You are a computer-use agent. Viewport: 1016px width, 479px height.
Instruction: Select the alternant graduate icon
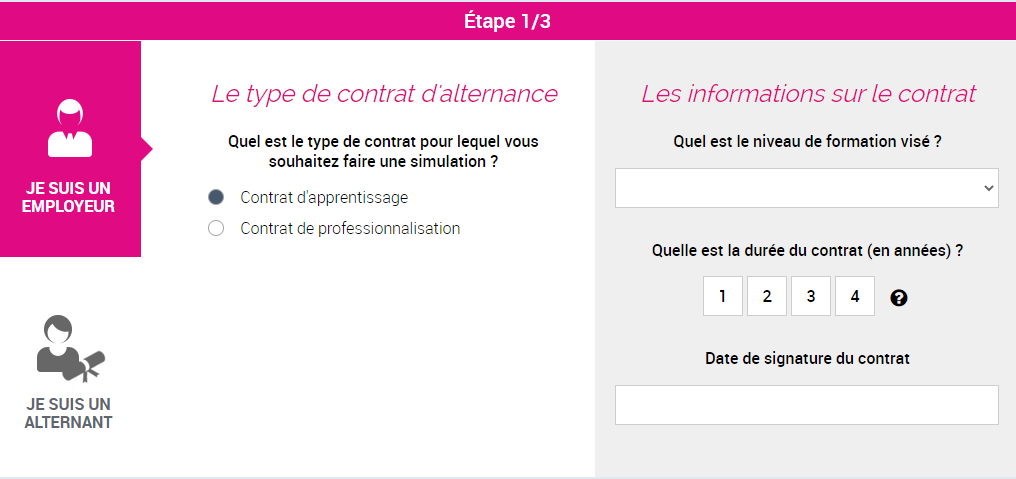pos(70,348)
